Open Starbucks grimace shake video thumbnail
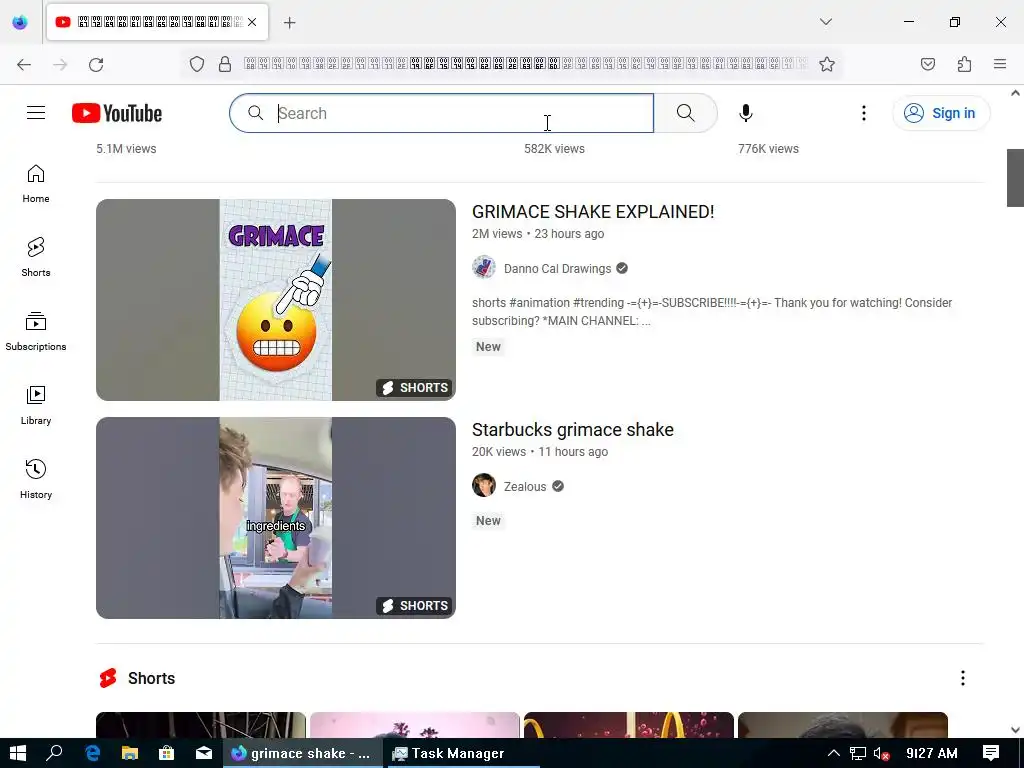 point(276,518)
